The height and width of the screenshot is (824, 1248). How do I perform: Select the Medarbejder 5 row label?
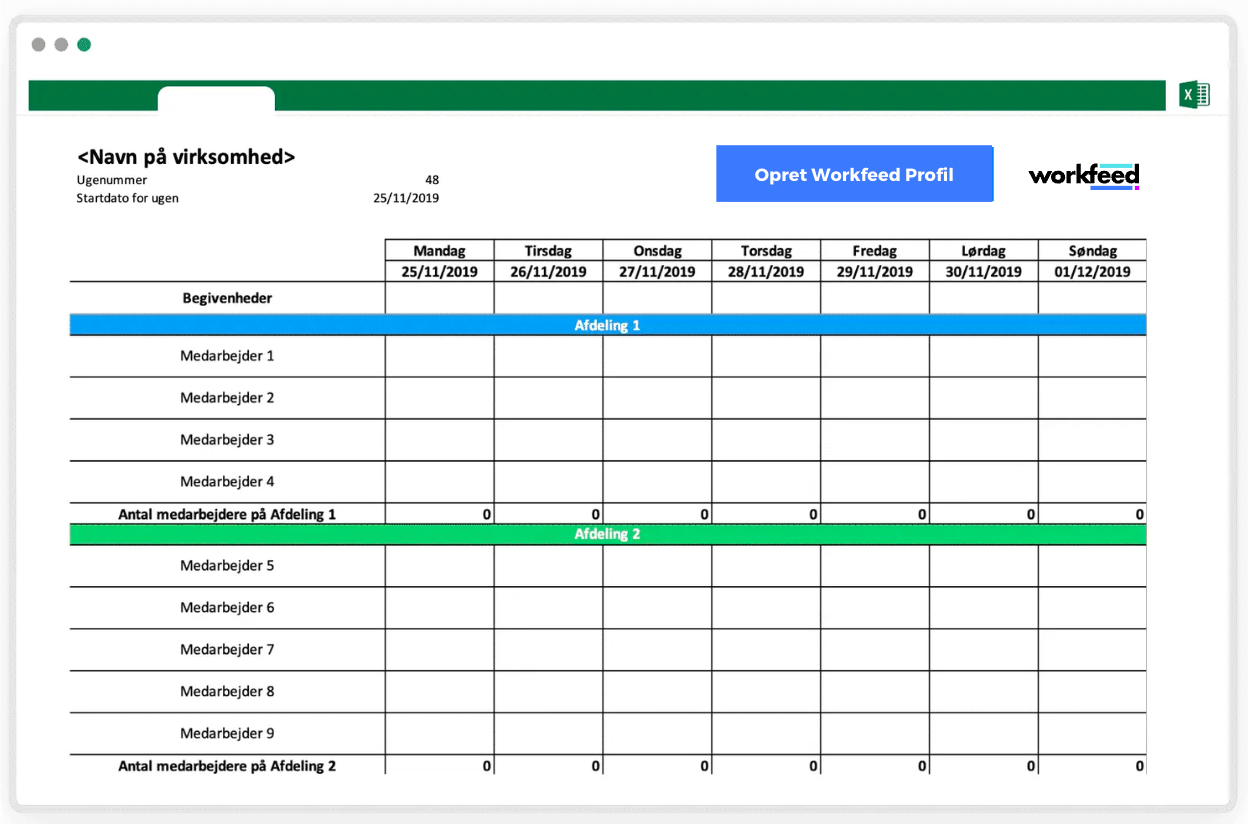(x=225, y=565)
